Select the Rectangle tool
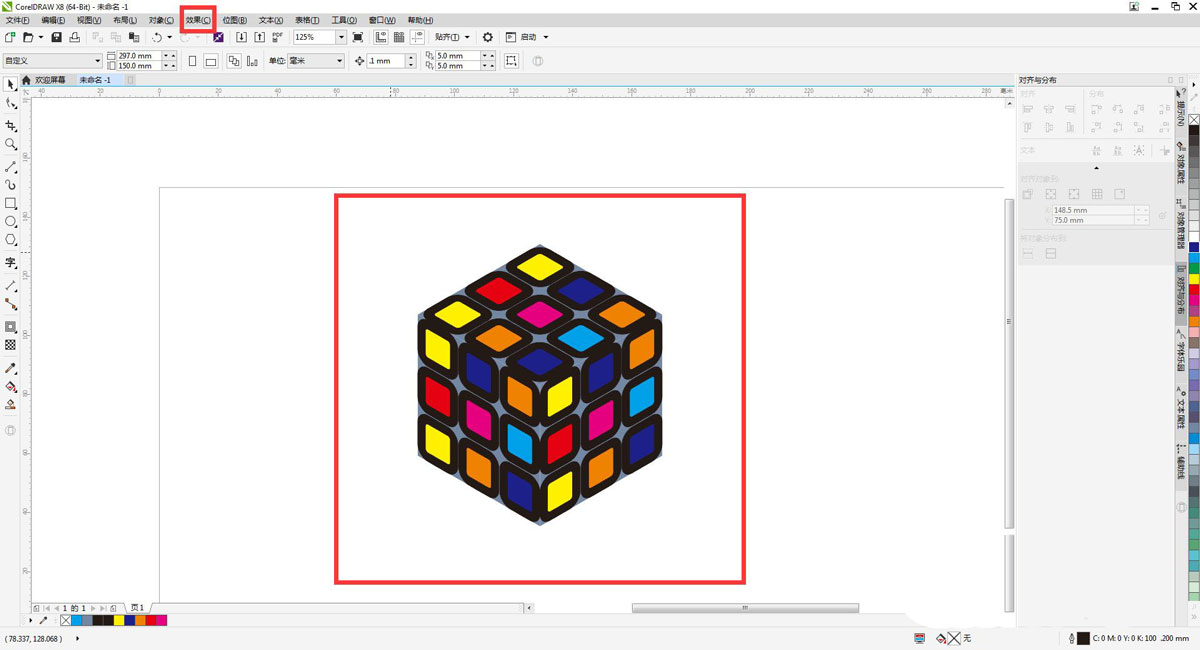The width and height of the screenshot is (1200, 650). pos(11,203)
